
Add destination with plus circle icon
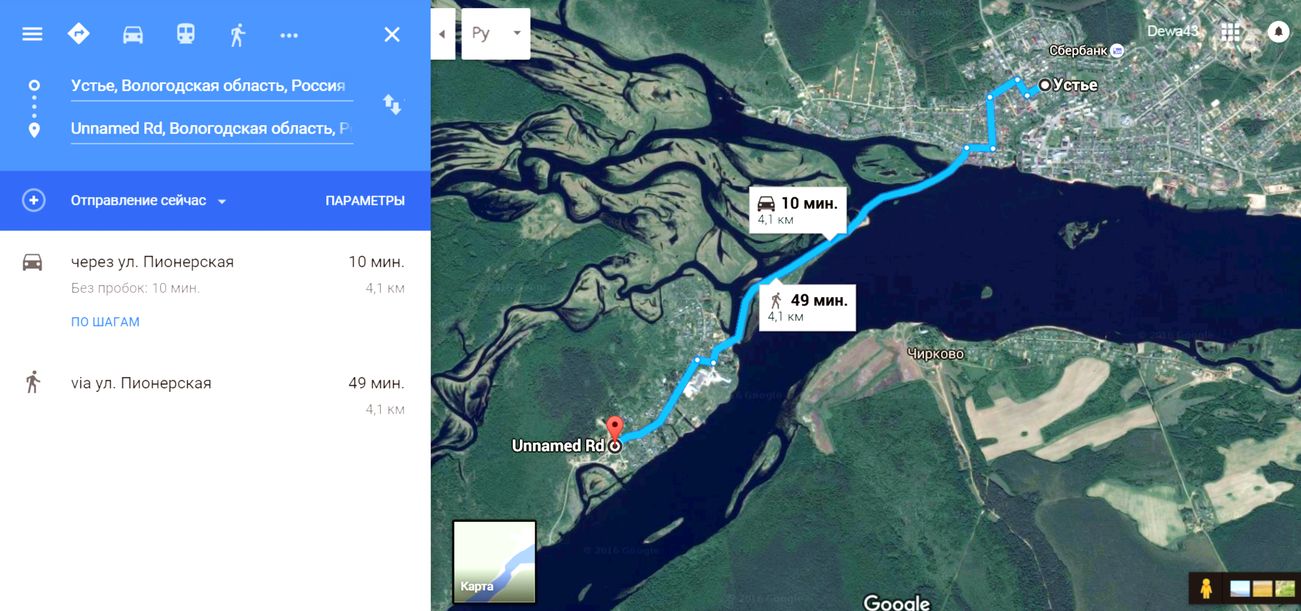[x=34, y=200]
